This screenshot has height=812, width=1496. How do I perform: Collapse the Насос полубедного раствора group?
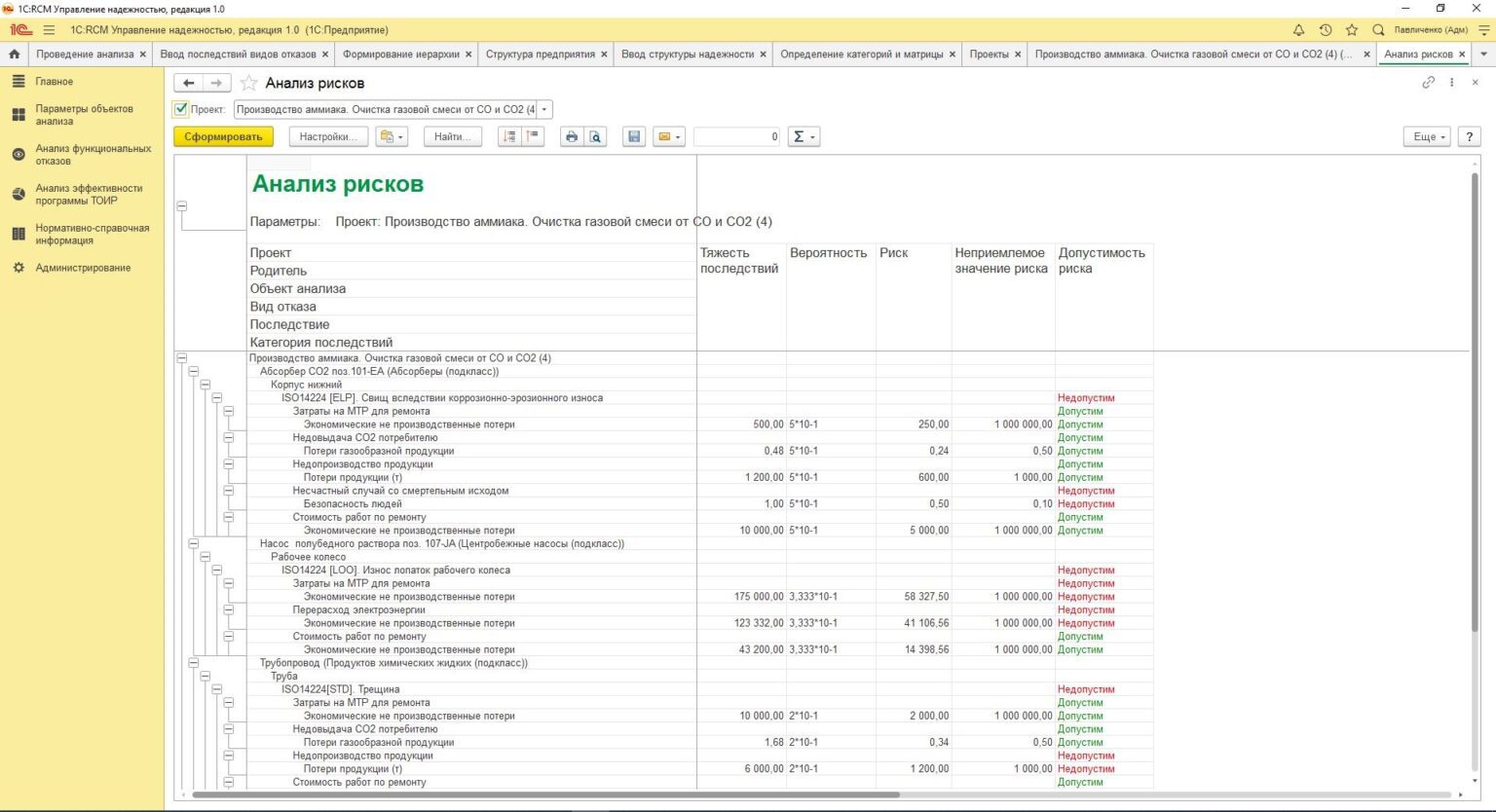click(x=194, y=543)
